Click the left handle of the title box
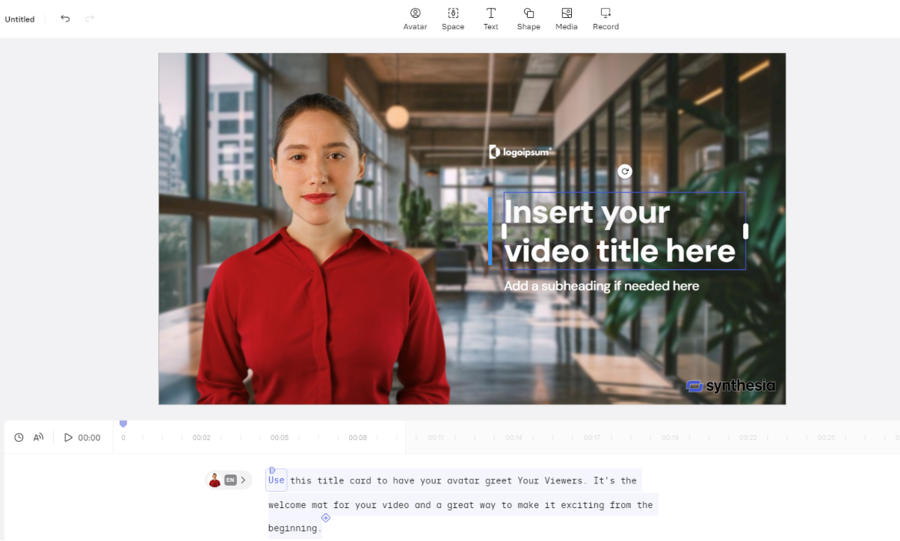This screenshot has height=541, width=900. pos(504,231)
